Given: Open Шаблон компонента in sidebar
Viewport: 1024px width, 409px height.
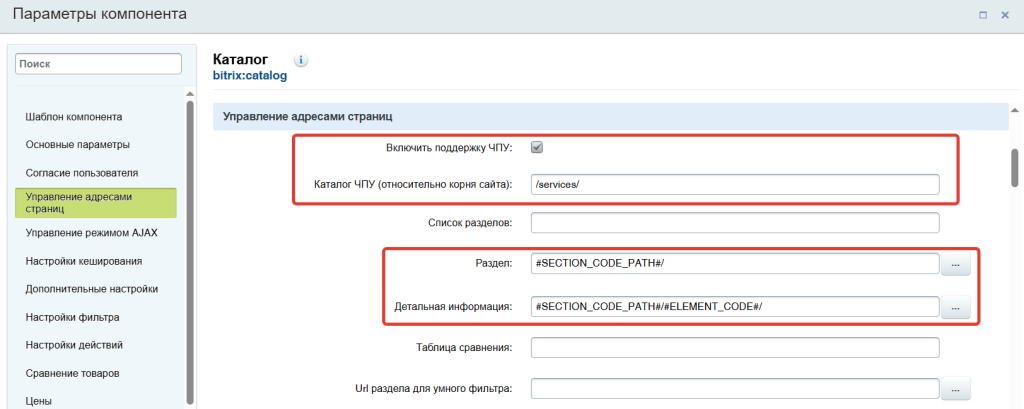Looking at the screenshot, I should 74,116.
